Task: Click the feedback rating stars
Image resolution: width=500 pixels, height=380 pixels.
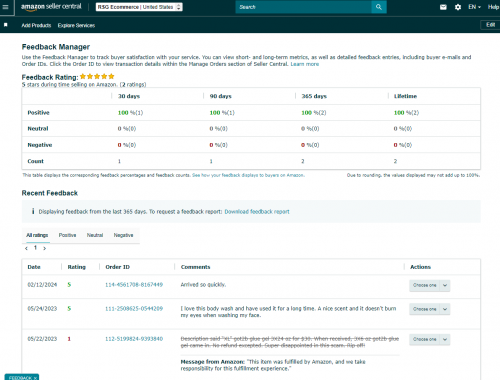Action: [97, 77]
